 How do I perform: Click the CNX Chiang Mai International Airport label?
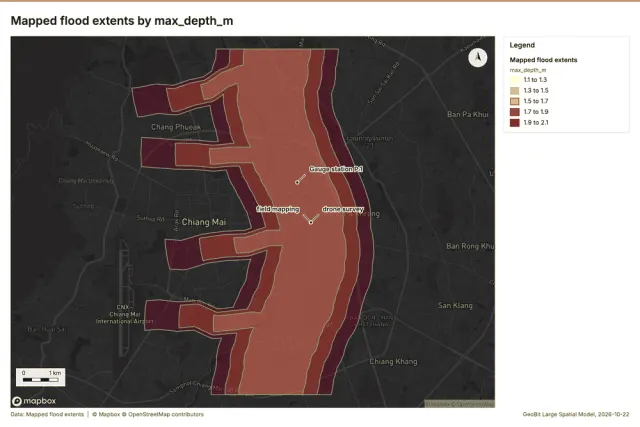(124, 314)
